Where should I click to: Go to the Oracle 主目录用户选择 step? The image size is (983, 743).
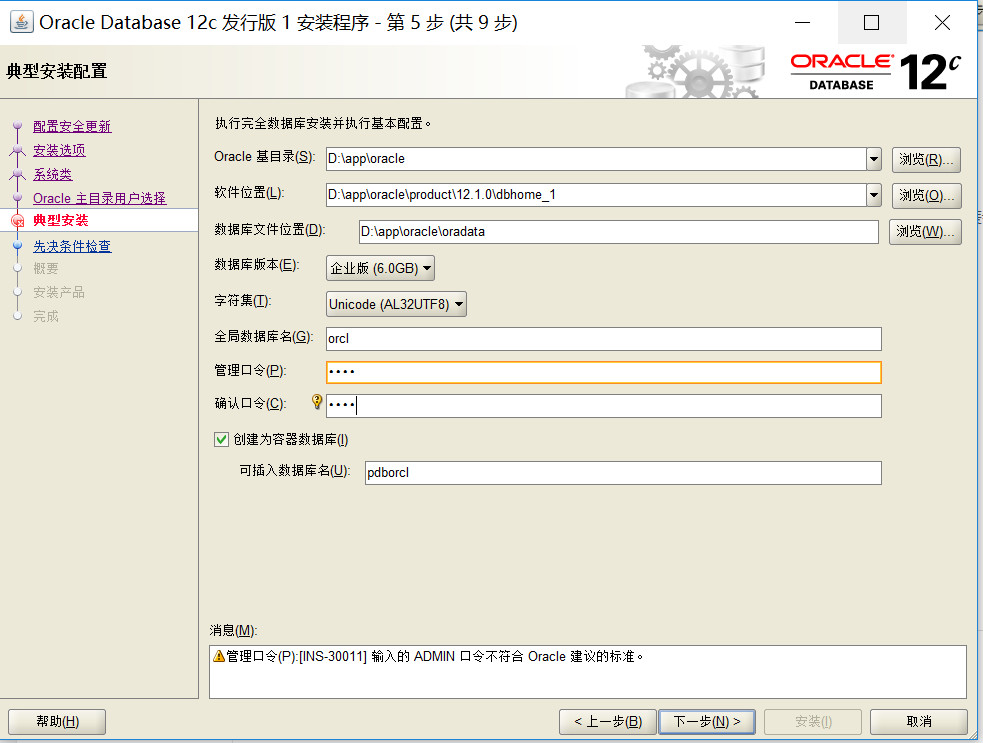tap(100, 198)
